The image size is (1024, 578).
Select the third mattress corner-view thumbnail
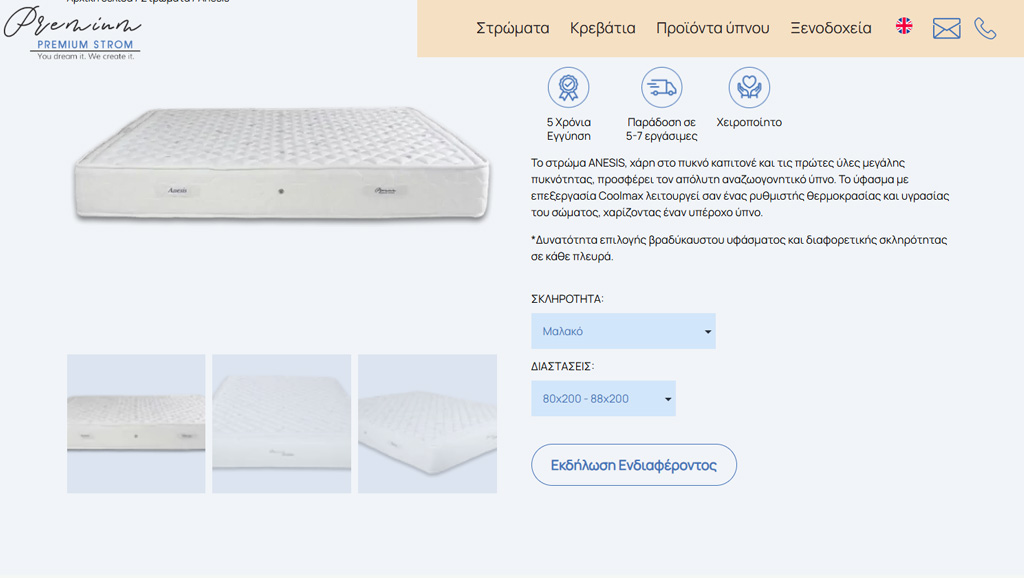pyautogui.click(x=427, y=424)
